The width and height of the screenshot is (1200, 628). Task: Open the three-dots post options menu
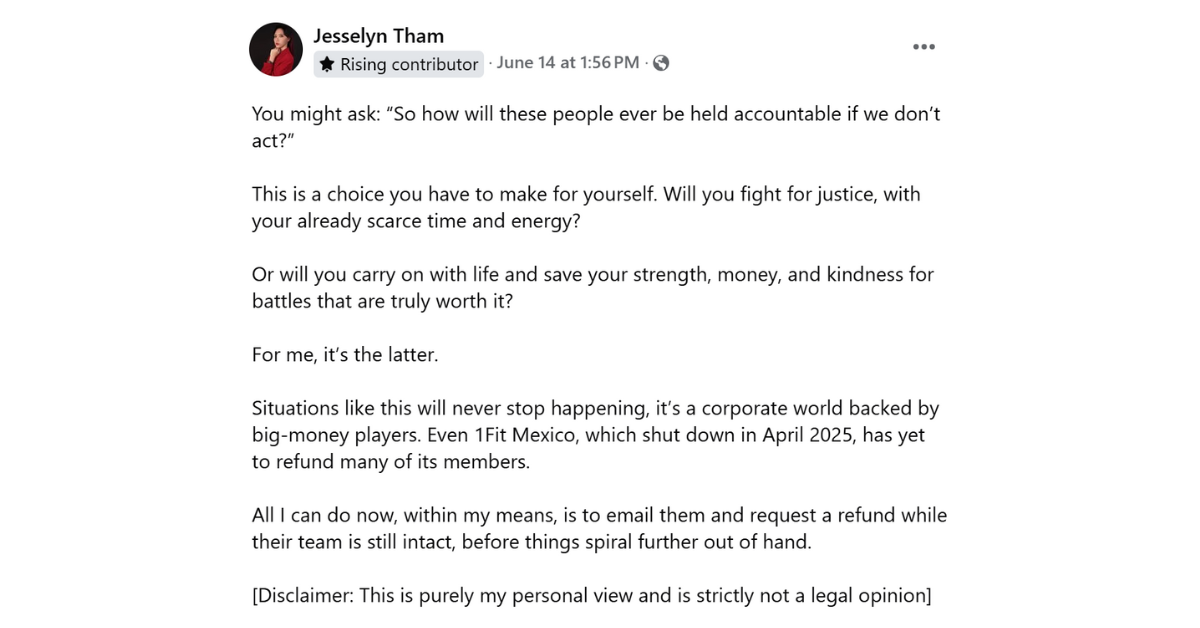pyautogui.click(x=924, y=47)
